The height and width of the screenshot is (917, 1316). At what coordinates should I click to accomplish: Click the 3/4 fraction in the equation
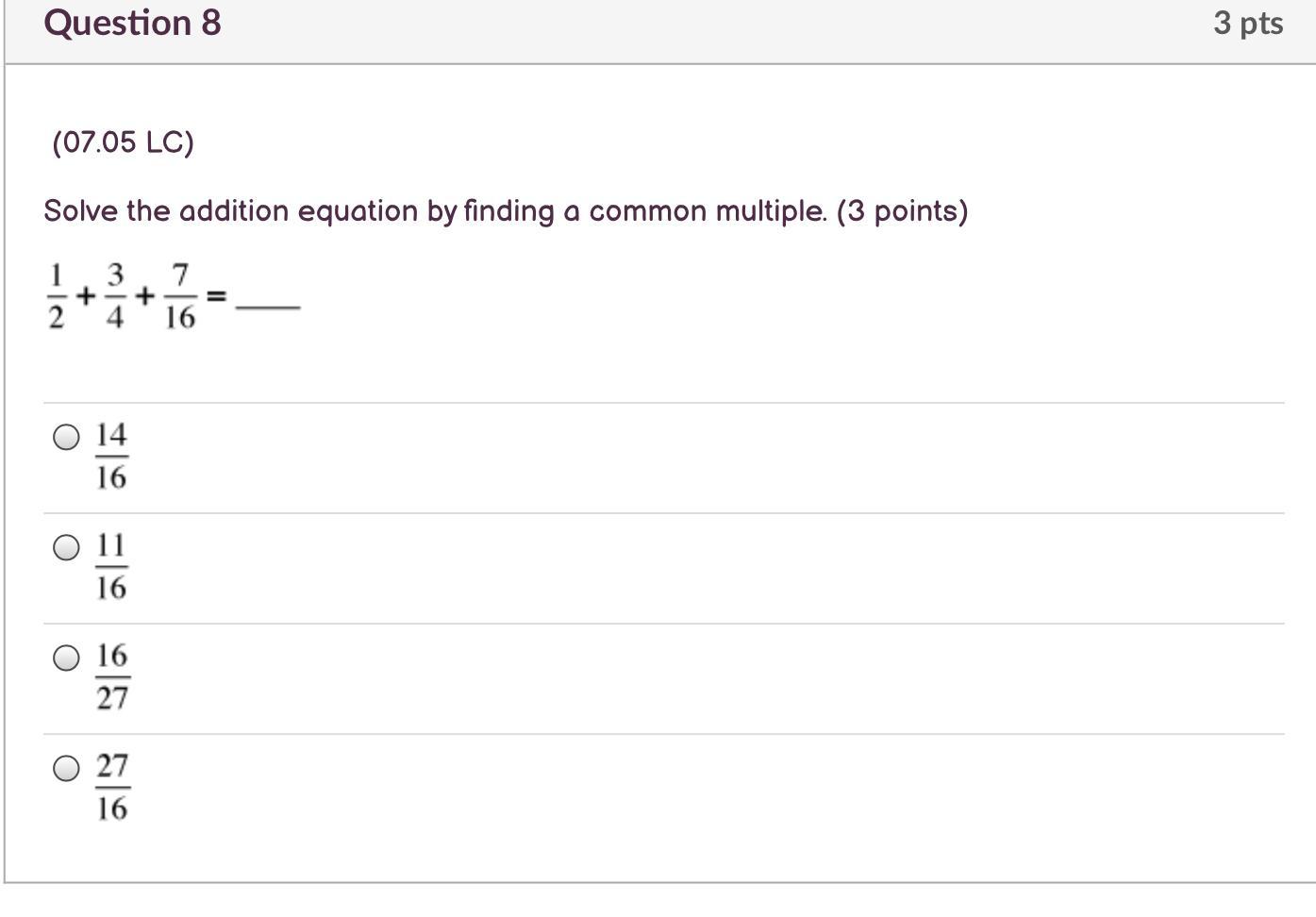[115, 296]
